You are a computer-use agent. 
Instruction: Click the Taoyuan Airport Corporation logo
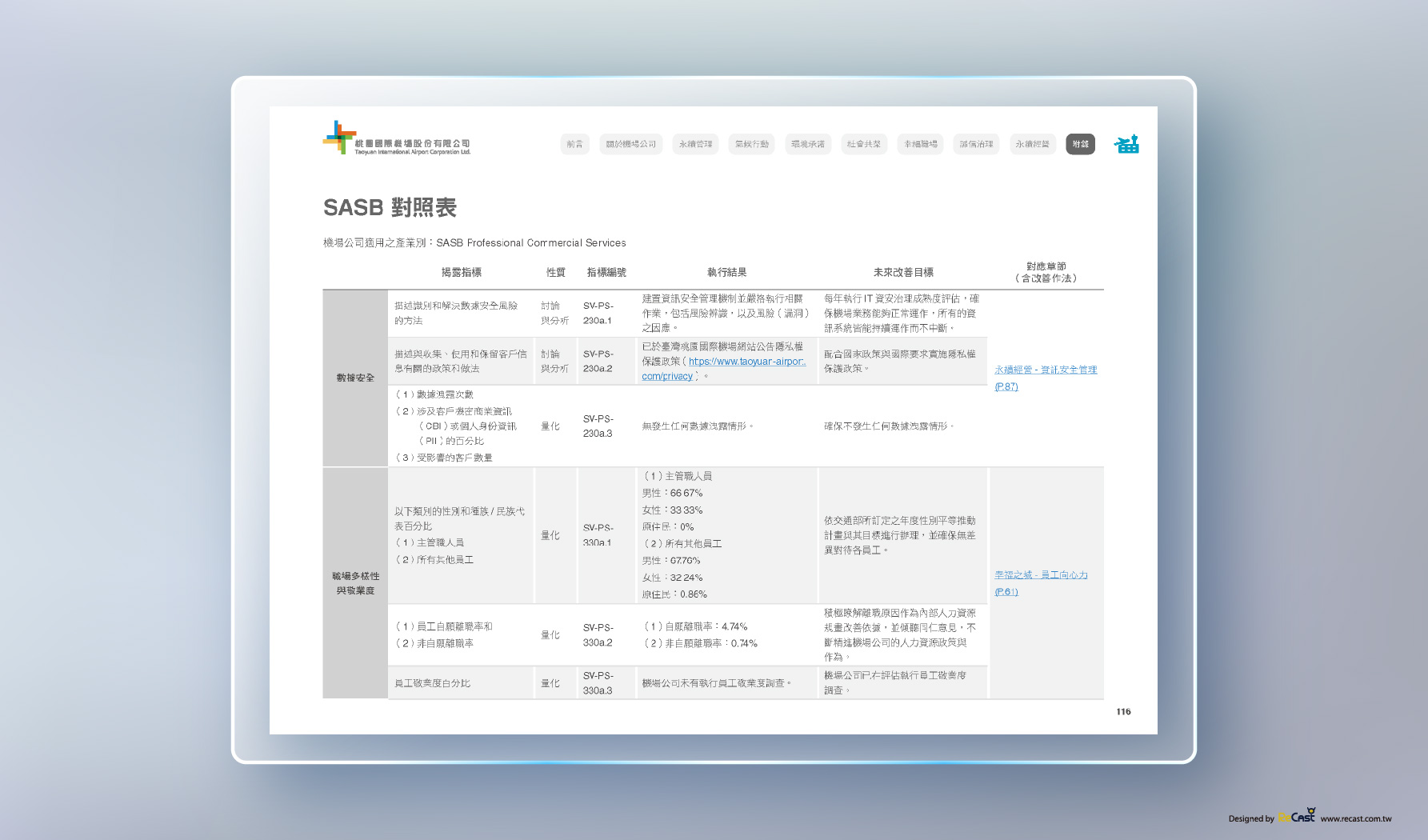pos(396,138)
